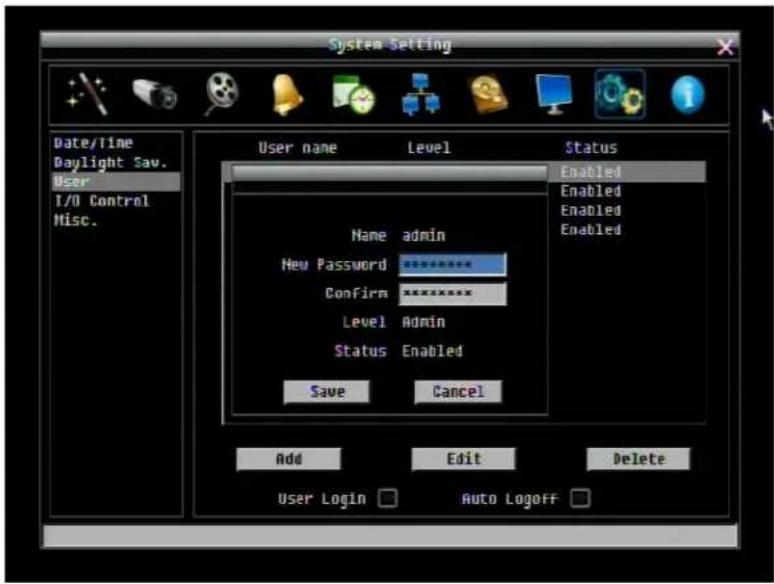
Task: Open the alarm bell settings icon
Action: pos(287,95)
